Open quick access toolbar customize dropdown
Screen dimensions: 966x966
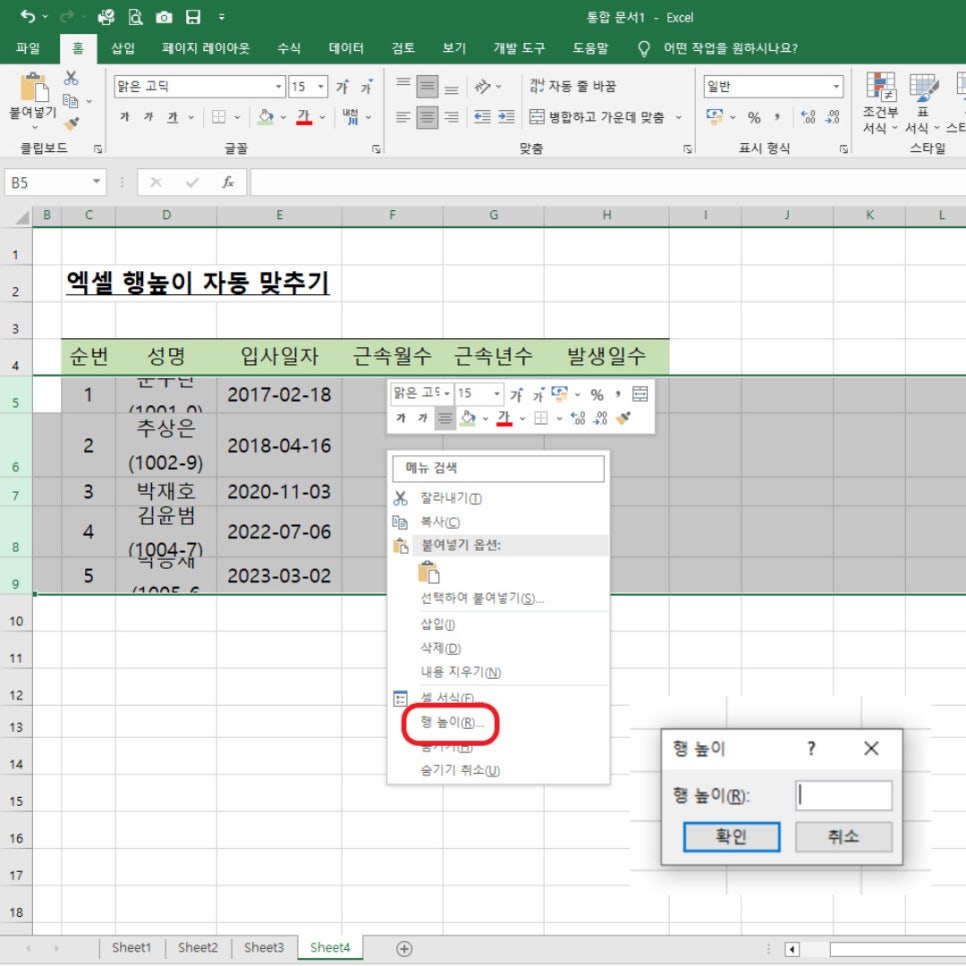point(221,17)
